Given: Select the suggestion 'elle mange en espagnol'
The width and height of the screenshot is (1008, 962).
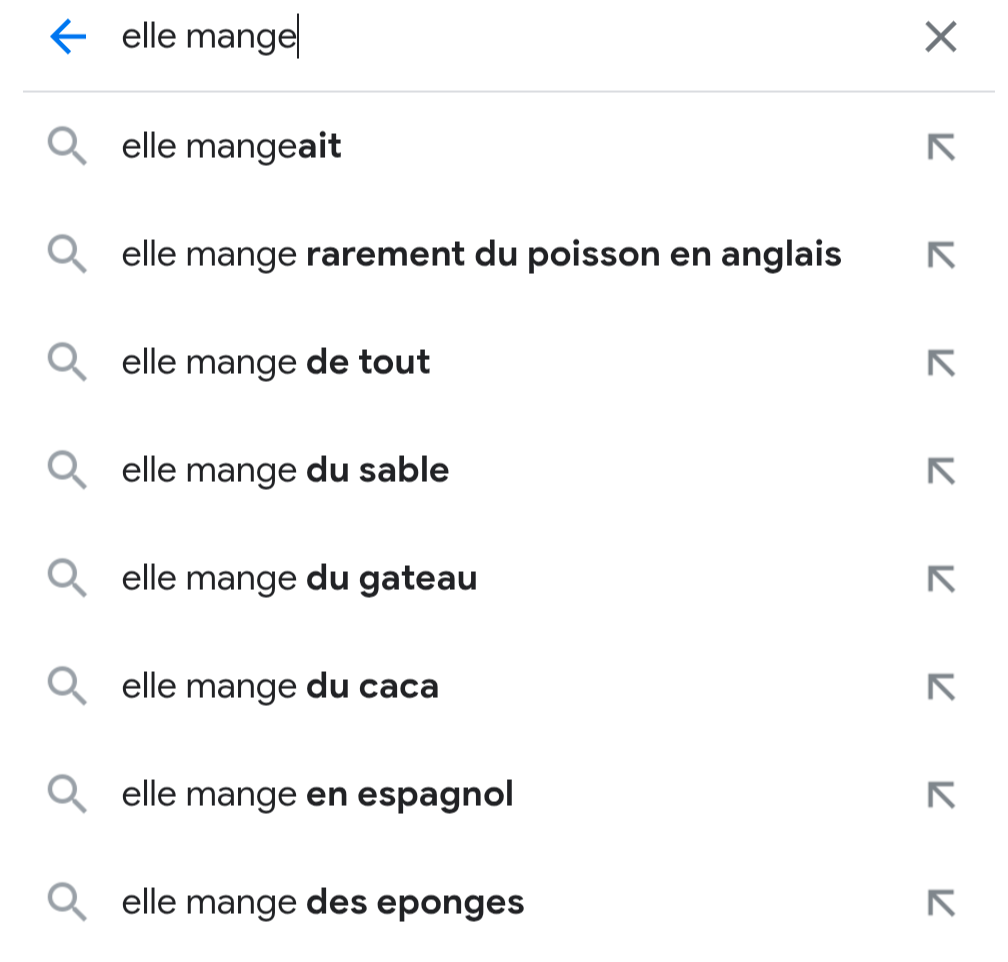Looking at the screenshot, I should [x=317, y=795].
